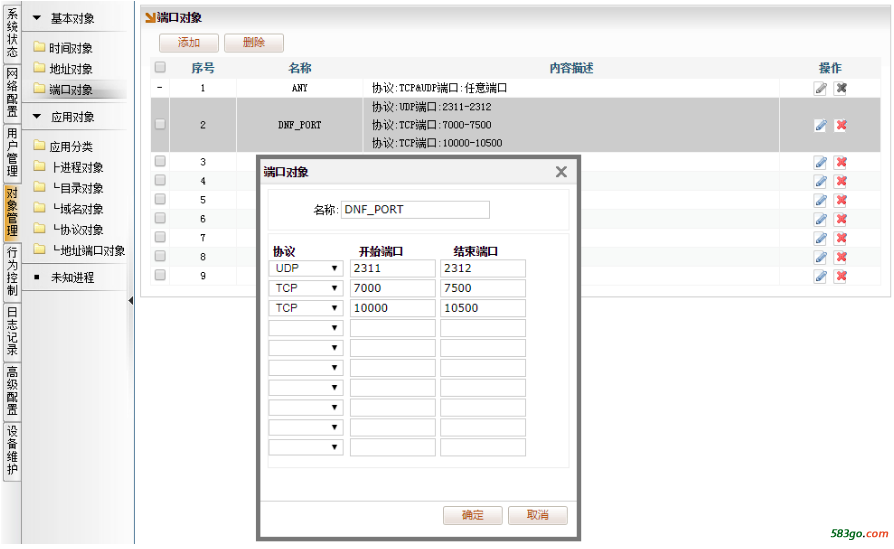Collapse the 基本对象 section
The image size is (894, 549).
click(x=37, y=18)
